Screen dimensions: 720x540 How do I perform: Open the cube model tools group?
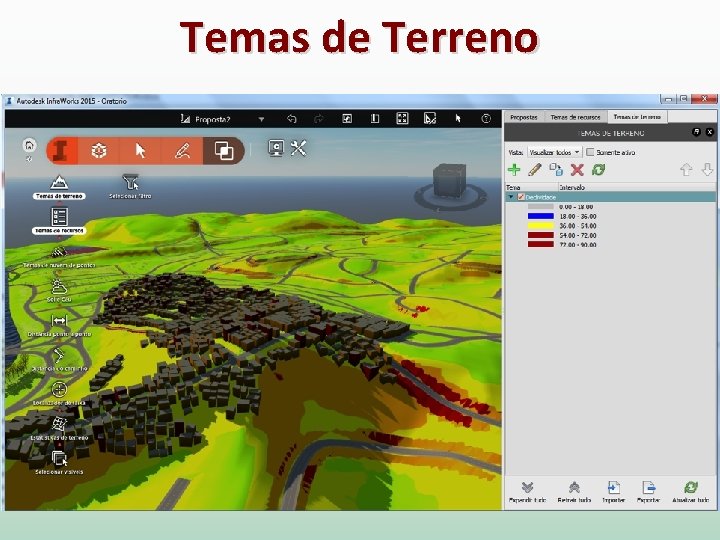(x=99, y=150)
